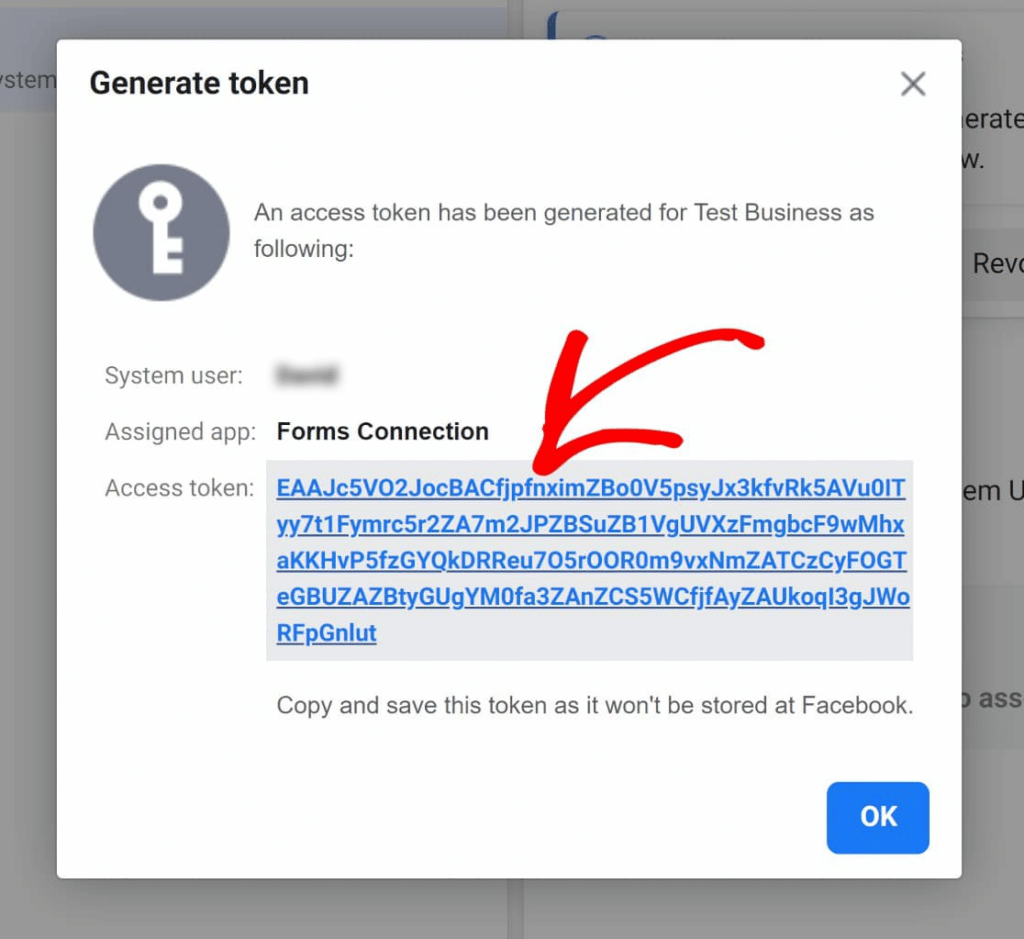1024x939 pixels.
Task: Click the X to dismiss Generate token dialog
Action: tap(912, 84)
